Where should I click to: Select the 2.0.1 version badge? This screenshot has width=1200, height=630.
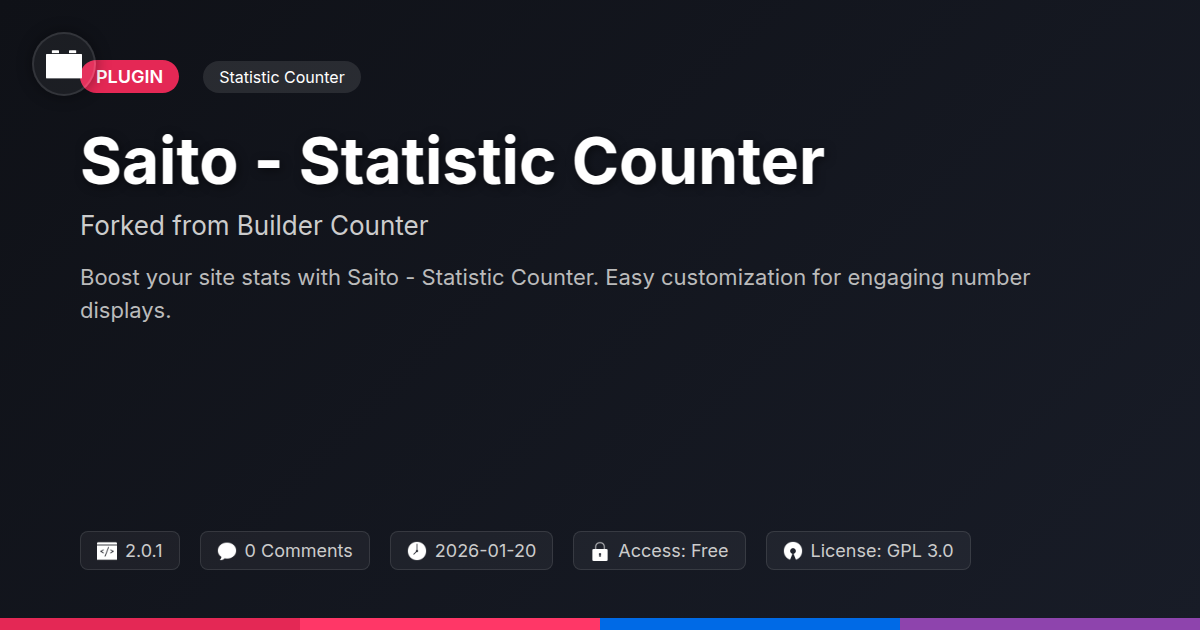pos(130,551)
